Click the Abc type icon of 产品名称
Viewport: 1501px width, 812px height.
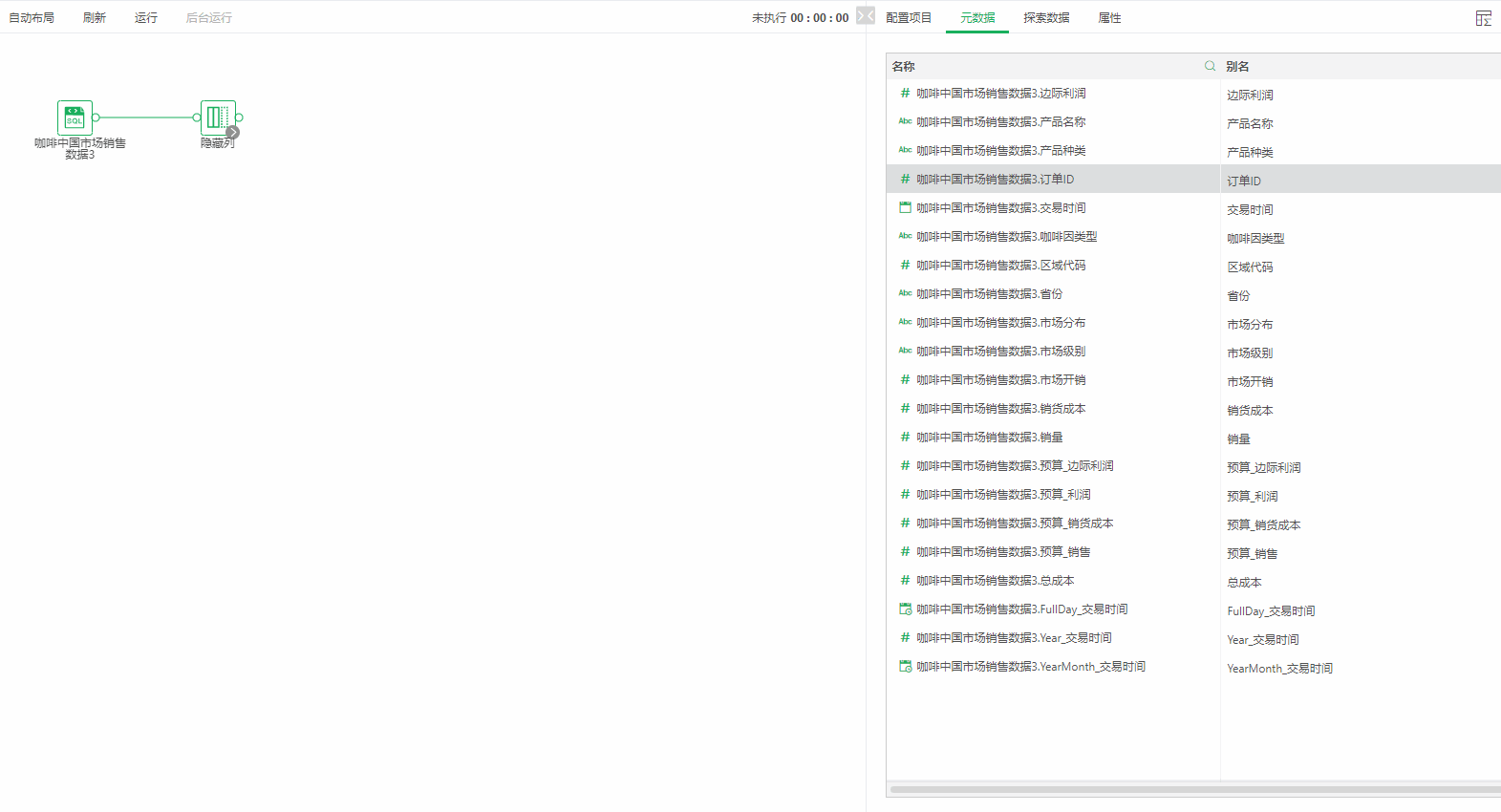pos(905,122)
